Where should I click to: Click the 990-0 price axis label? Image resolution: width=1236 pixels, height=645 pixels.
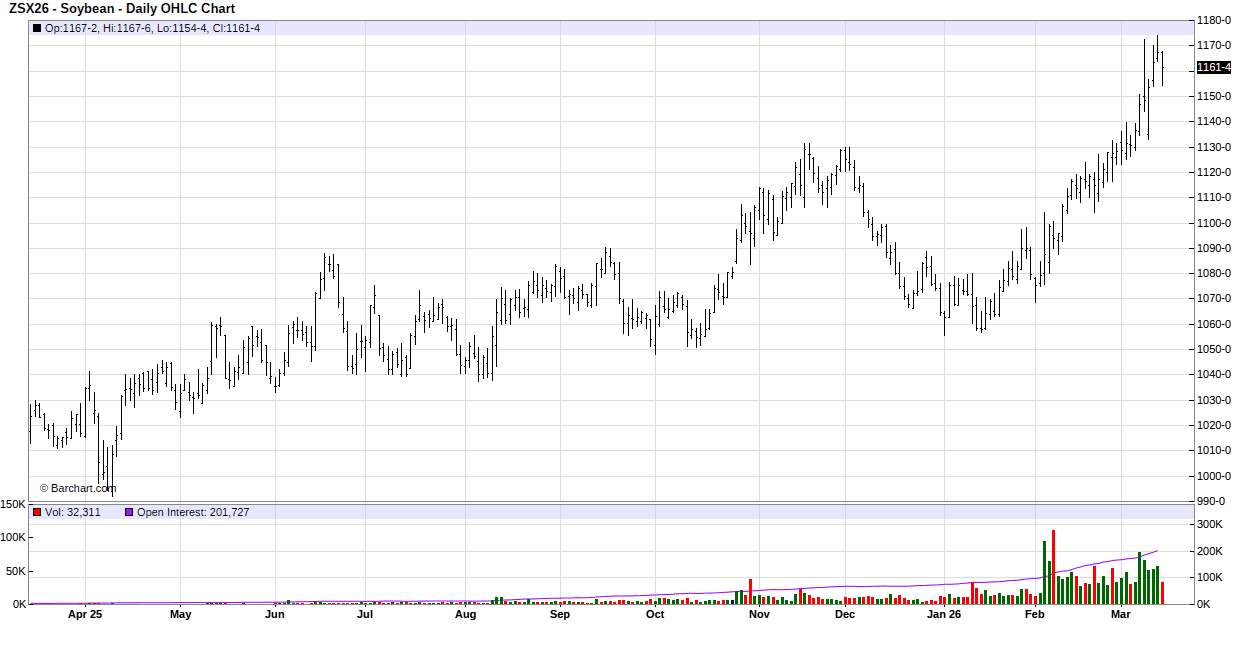click(x=1211, y=501)
